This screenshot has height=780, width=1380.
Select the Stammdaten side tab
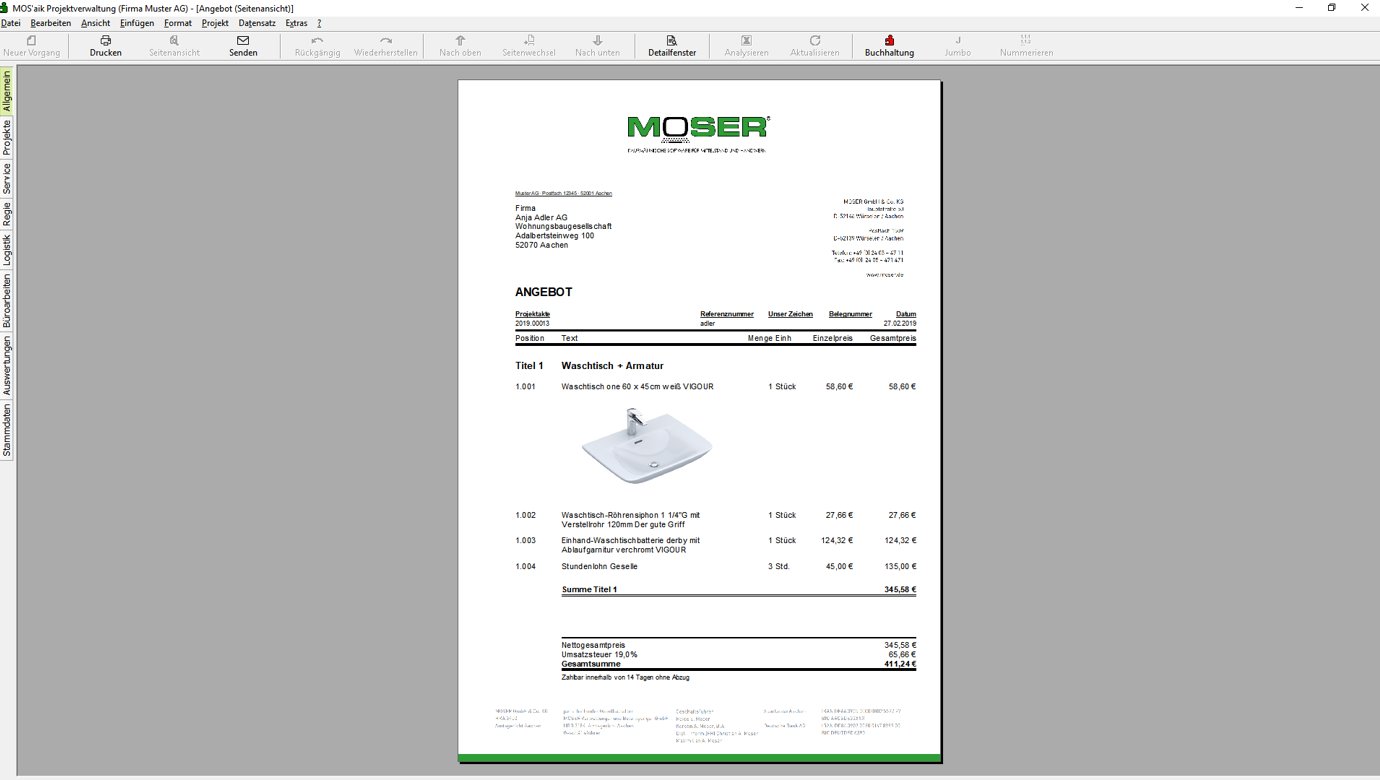[x=7, y=430]
